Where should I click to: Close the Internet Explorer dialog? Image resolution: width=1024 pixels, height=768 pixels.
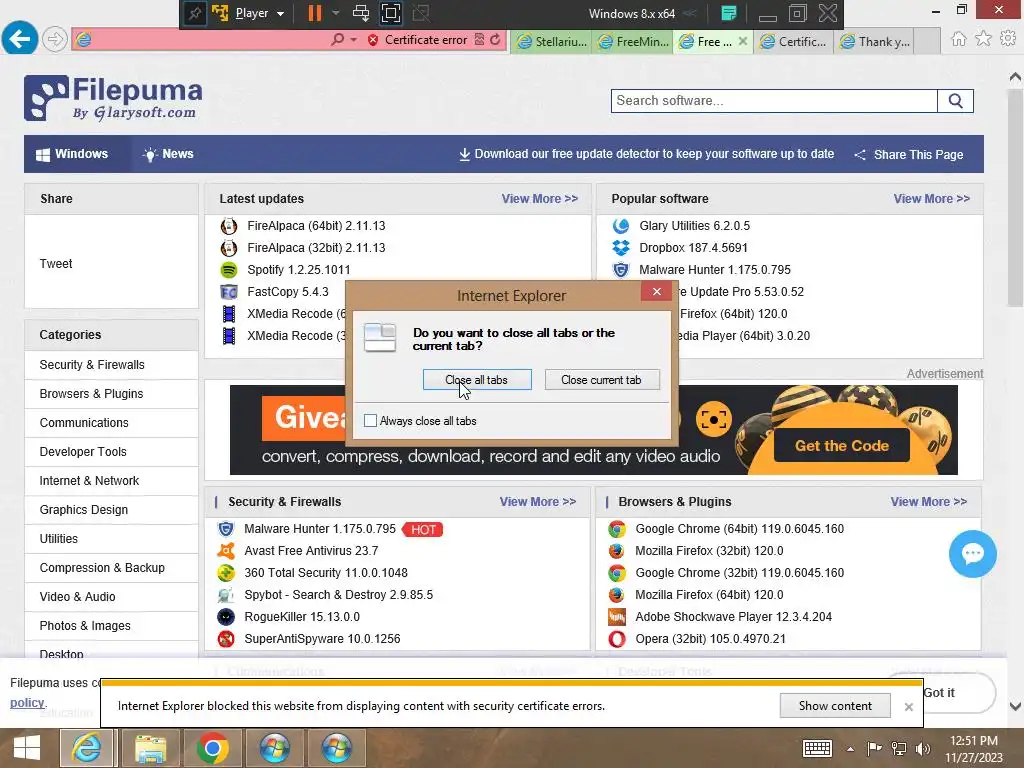(x=656, y=291)
